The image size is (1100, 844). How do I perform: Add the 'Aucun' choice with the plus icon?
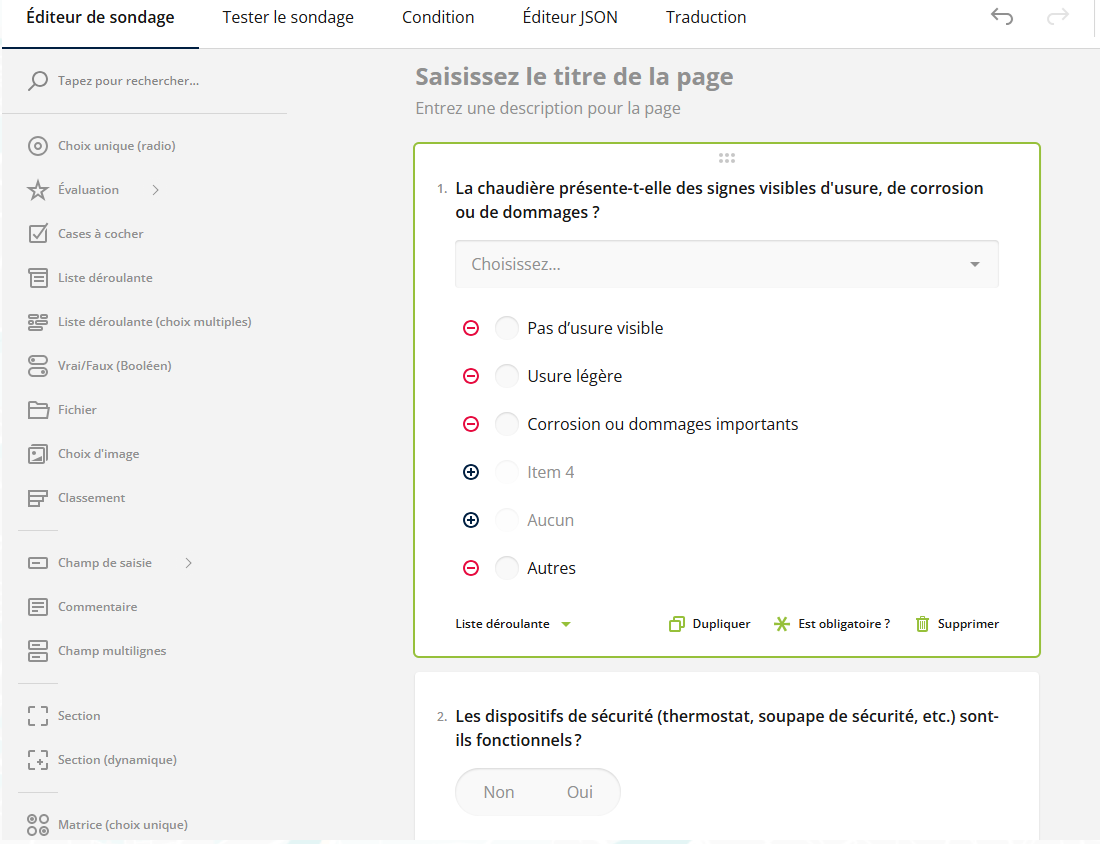pos(471,520)
